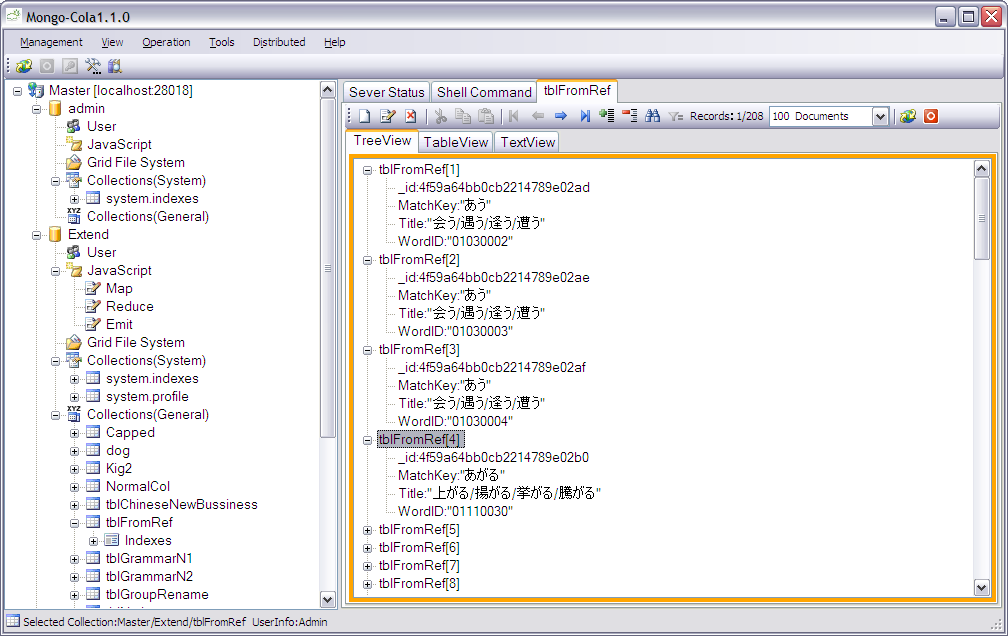Select the tblChineseNewBussiness collection
Viewport: 1008px width, 636px height.
181,504
